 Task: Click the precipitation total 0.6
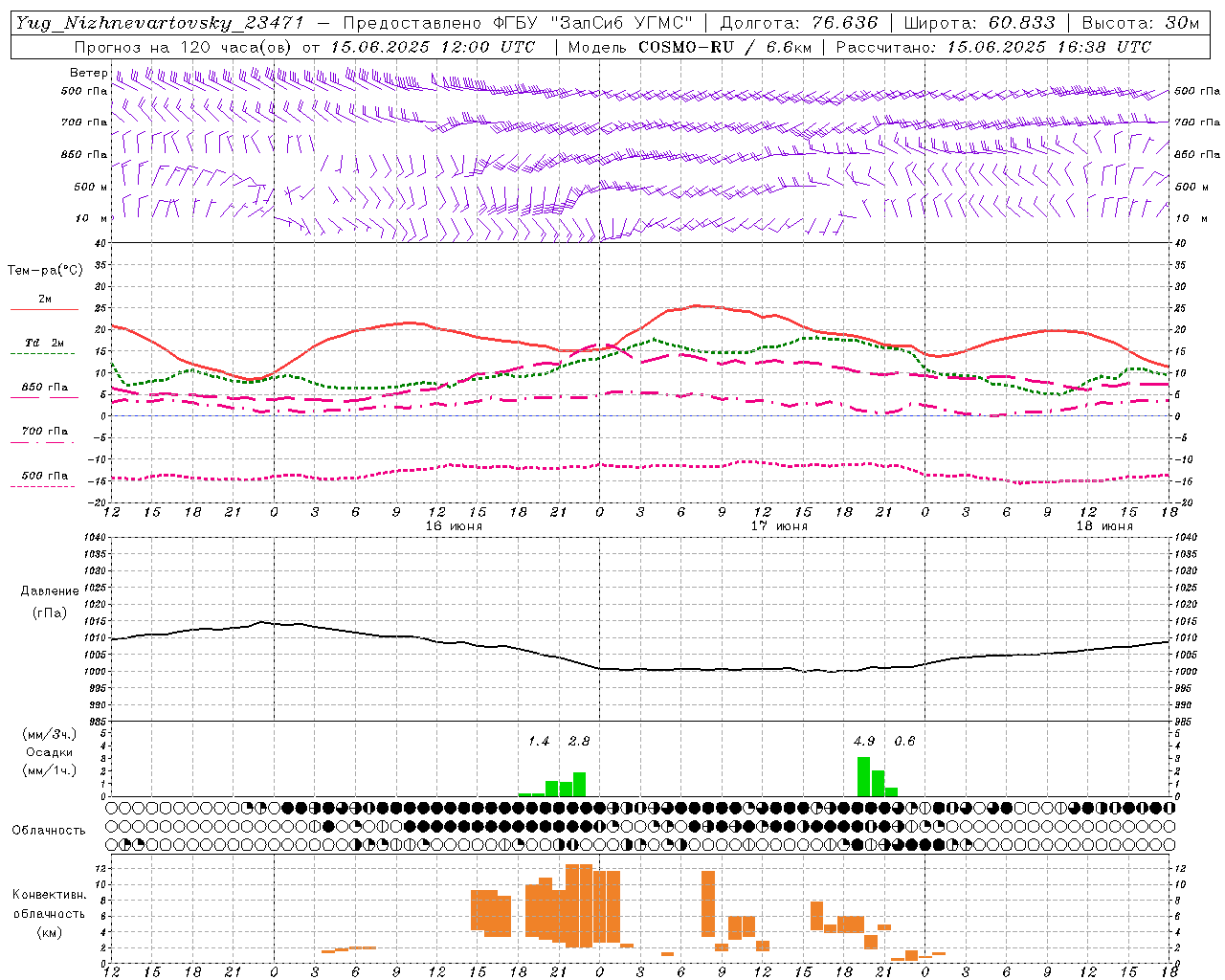[904, 741]
